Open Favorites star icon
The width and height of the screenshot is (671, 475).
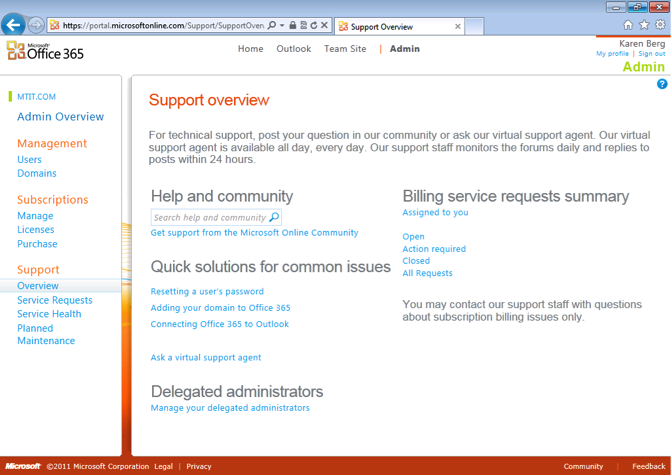click(644, 25)
